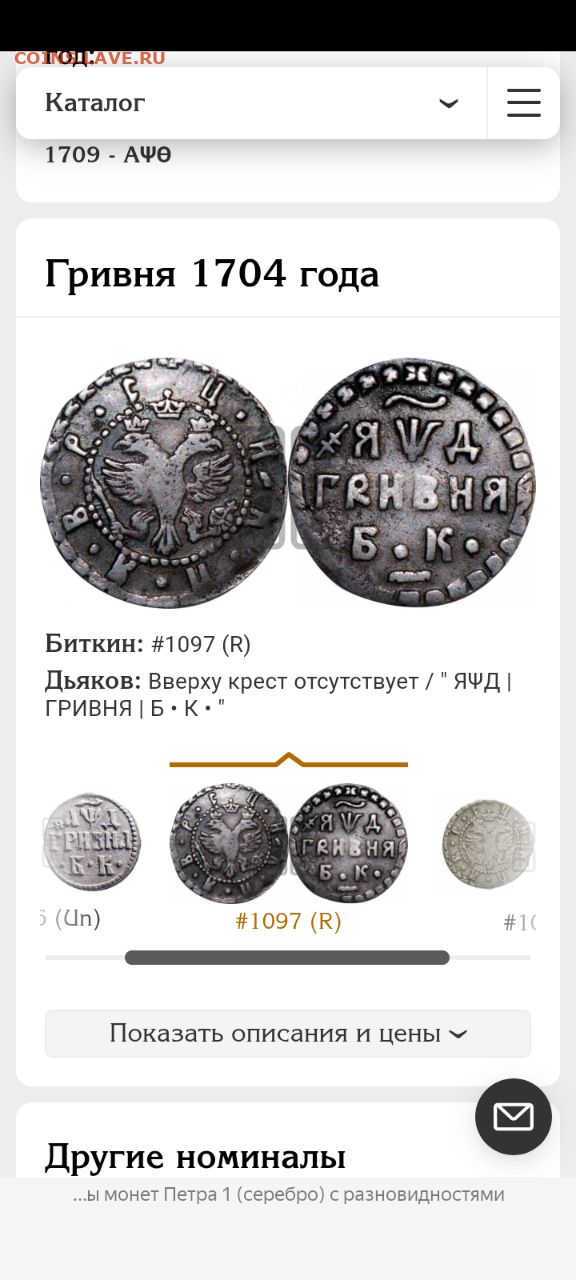Open the hamburger menu icon
This screenshot has width=576, height=1280.
coord(523,103)
